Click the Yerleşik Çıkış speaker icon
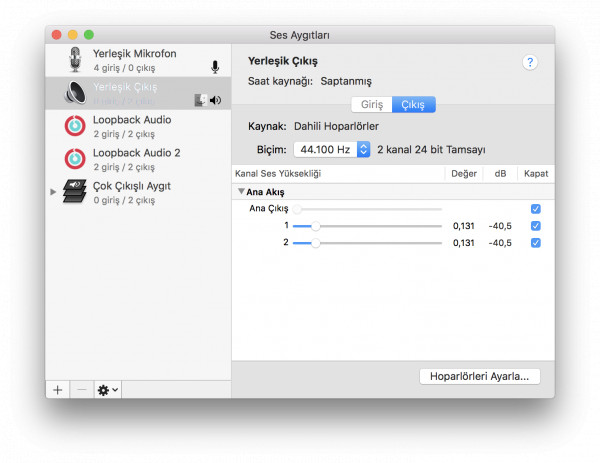 (75, 93)
